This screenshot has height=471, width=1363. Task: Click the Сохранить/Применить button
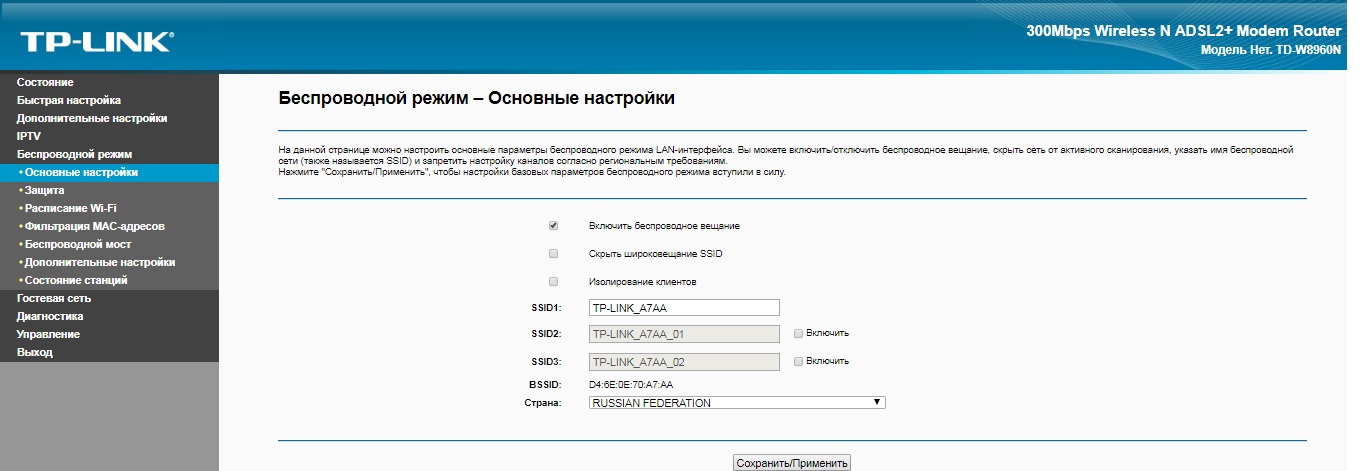point(791,463)
